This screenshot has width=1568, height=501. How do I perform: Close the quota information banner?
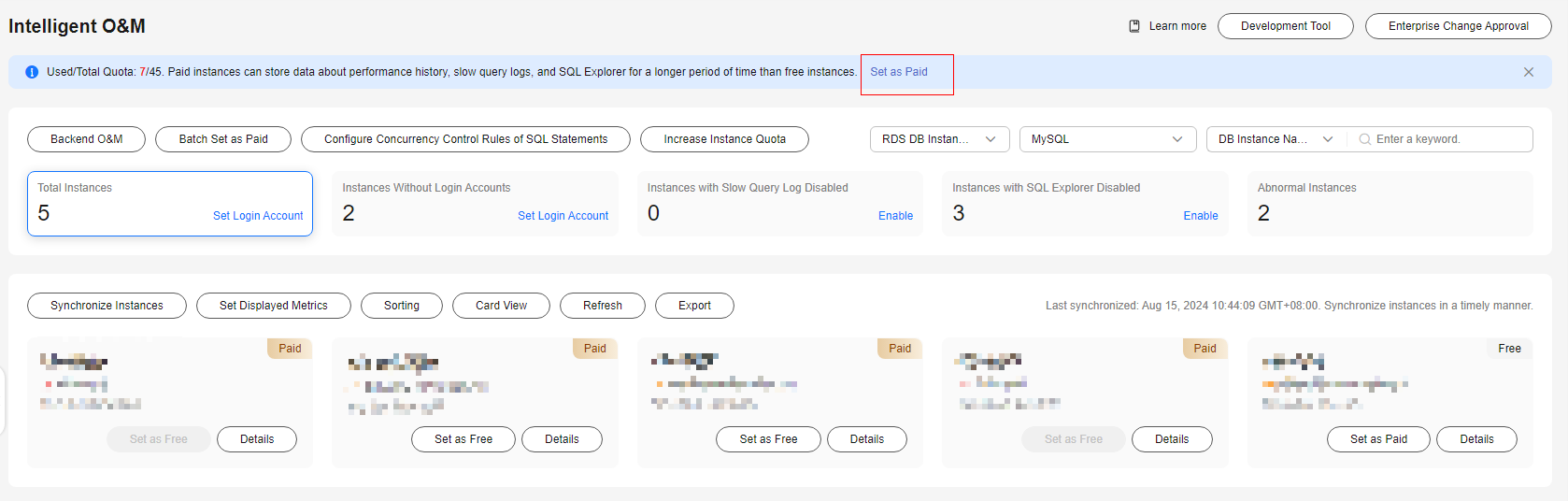[1529, 72]
